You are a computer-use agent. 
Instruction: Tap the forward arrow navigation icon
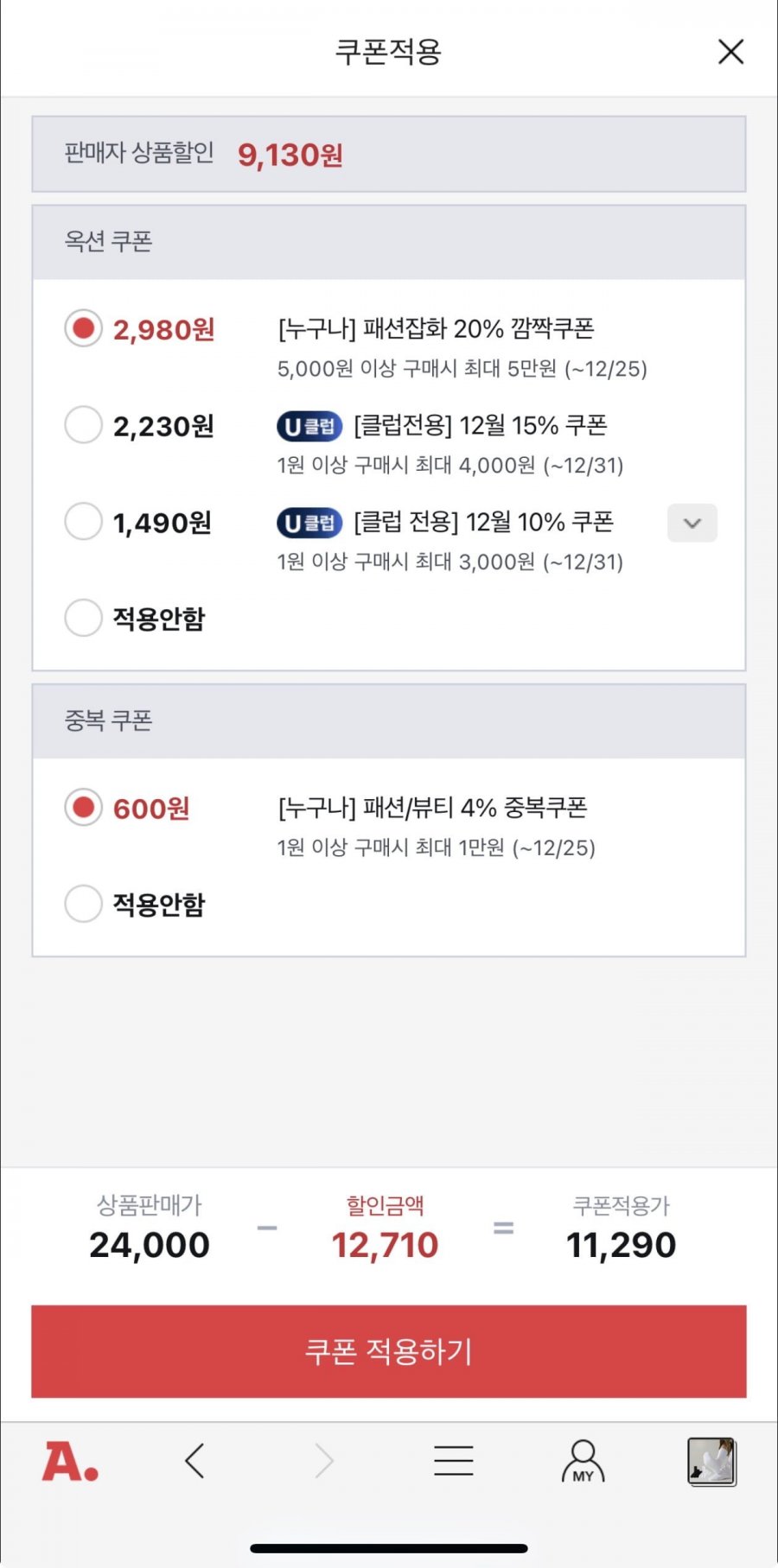[324, 1461]
